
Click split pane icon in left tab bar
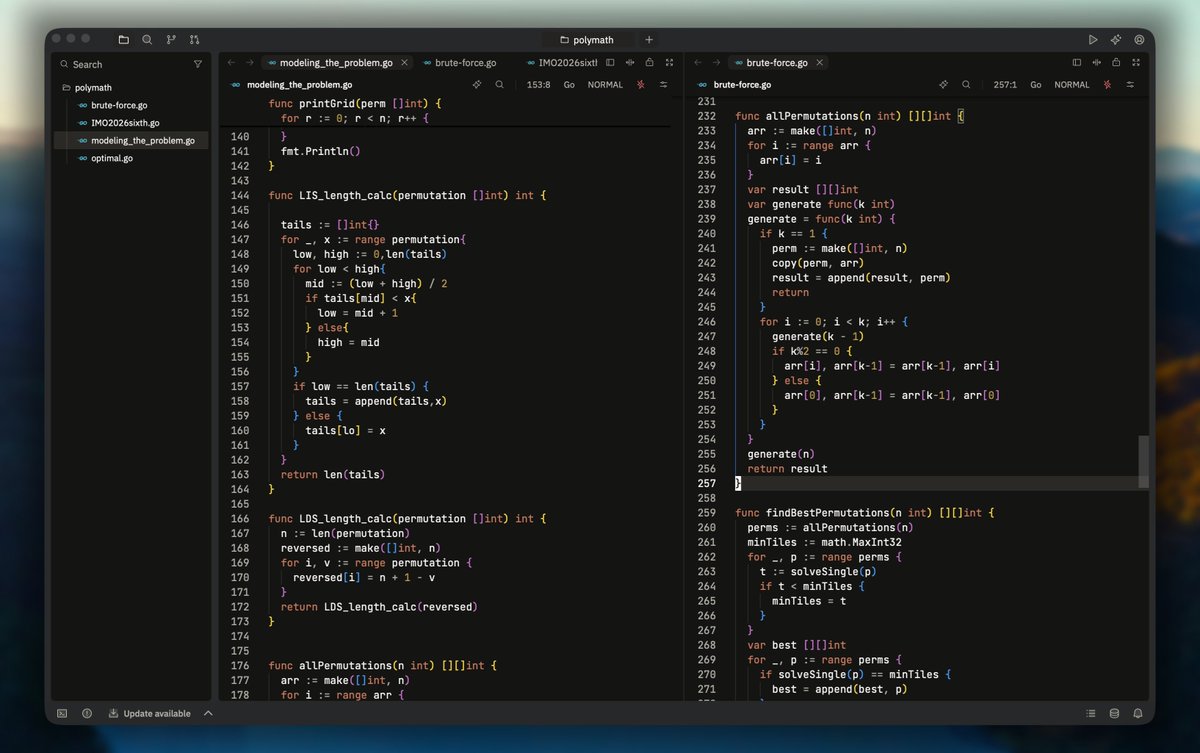pyautogui.click(x=611, y=62)
